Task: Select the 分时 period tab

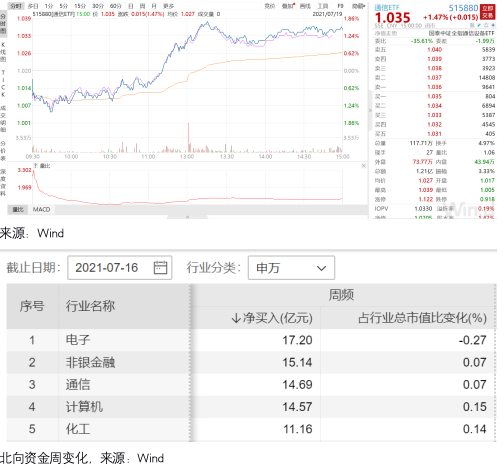Action: click(x=16, y=6)
